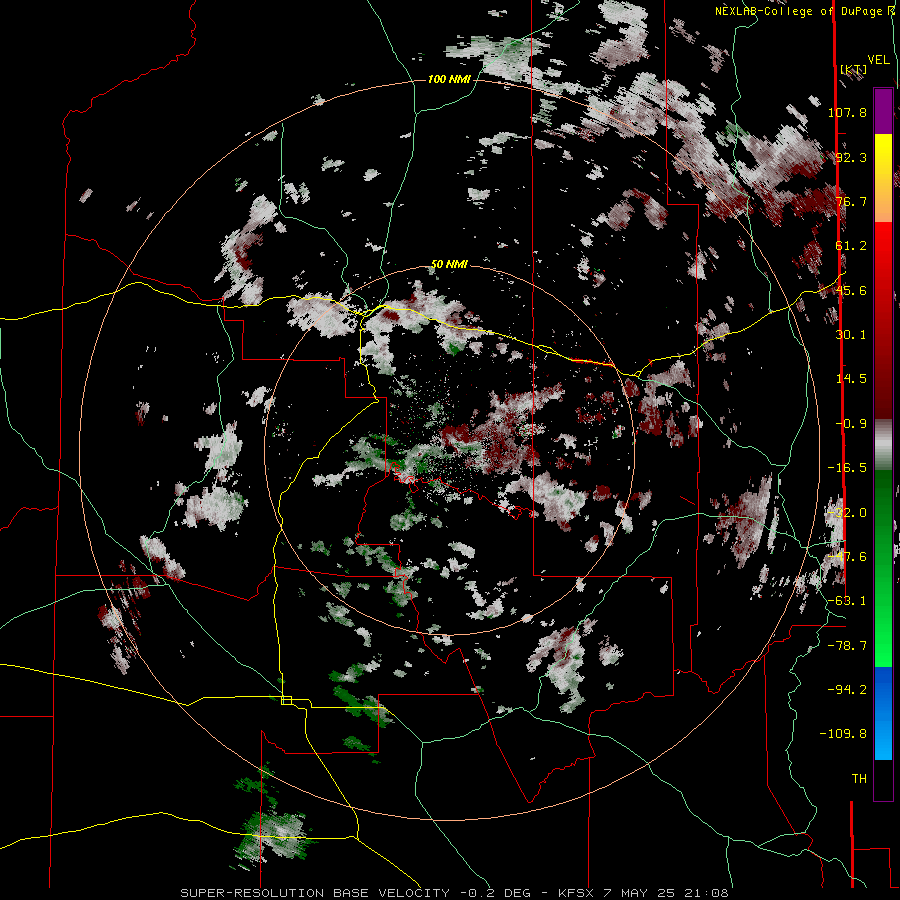The image size is (900, 900).
Task: Click the 50 NMI range ring label
Action: [449, 265]
